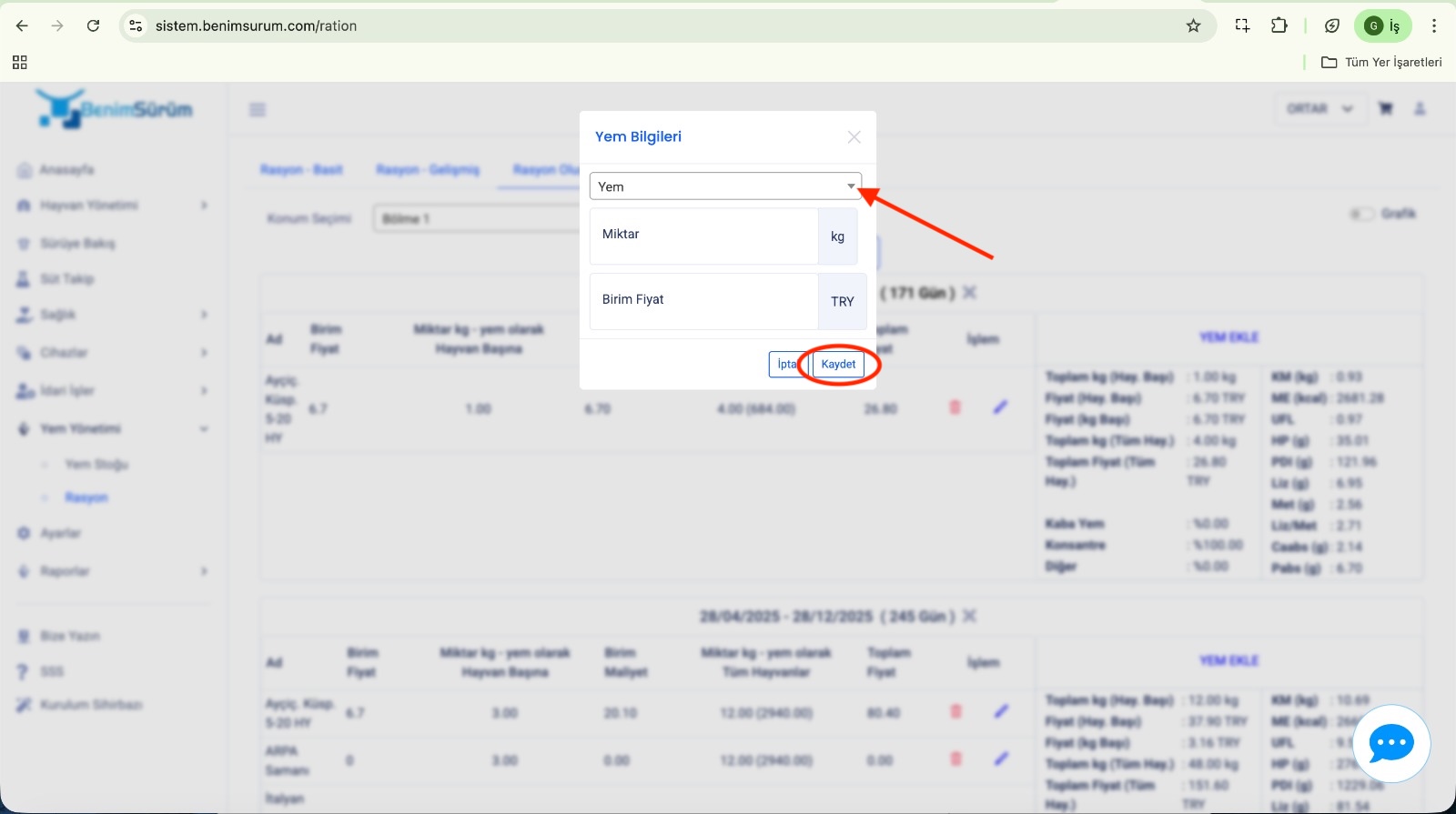
Task: Edit the feed row in 171 Gün table
Action: (x=1001, y=407)
